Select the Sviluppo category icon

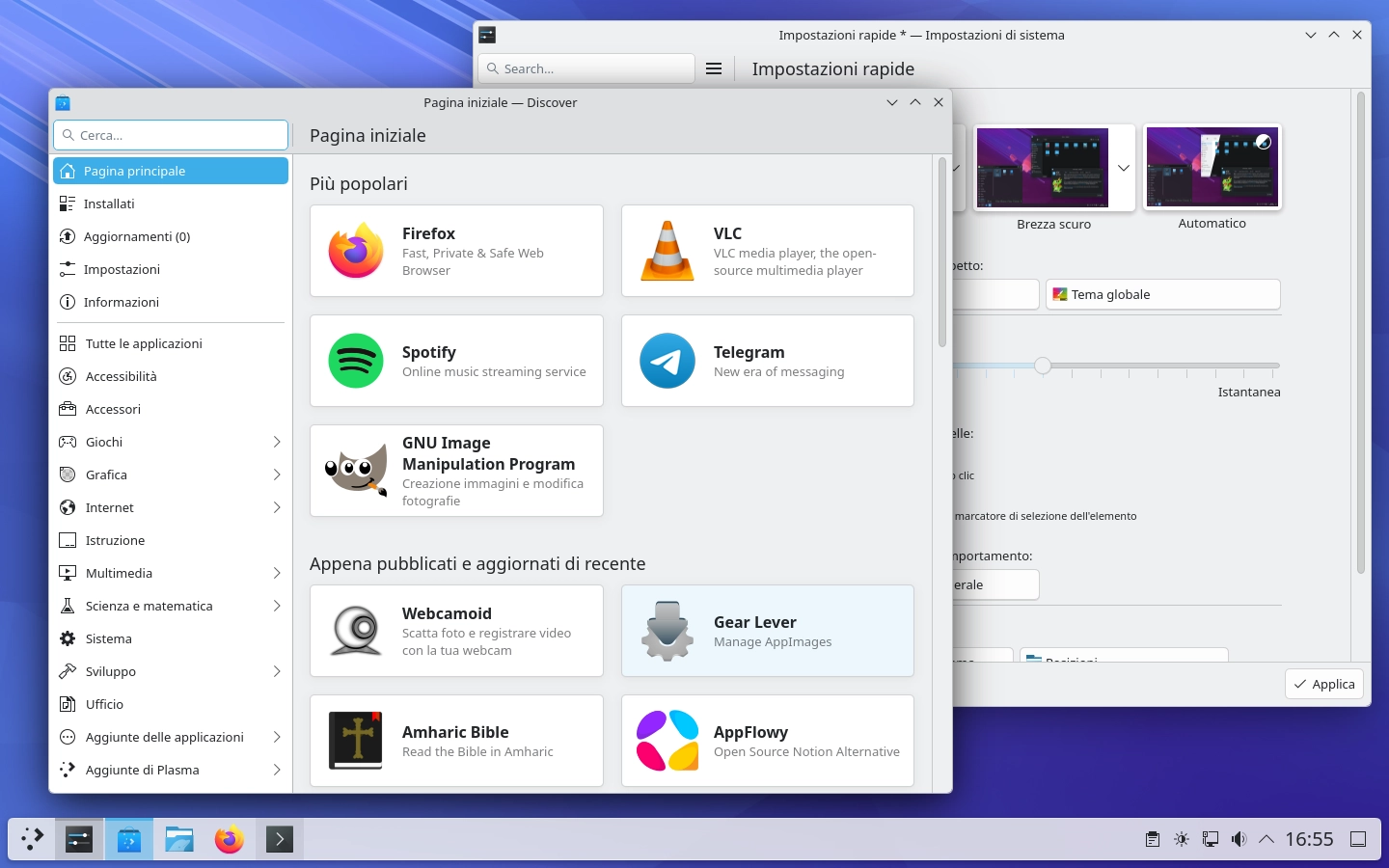(x=68, y=671)
